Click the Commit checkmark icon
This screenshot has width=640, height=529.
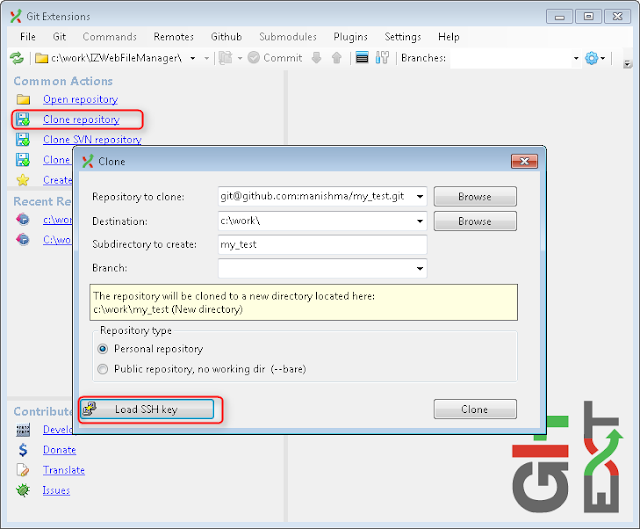point(253,58)
